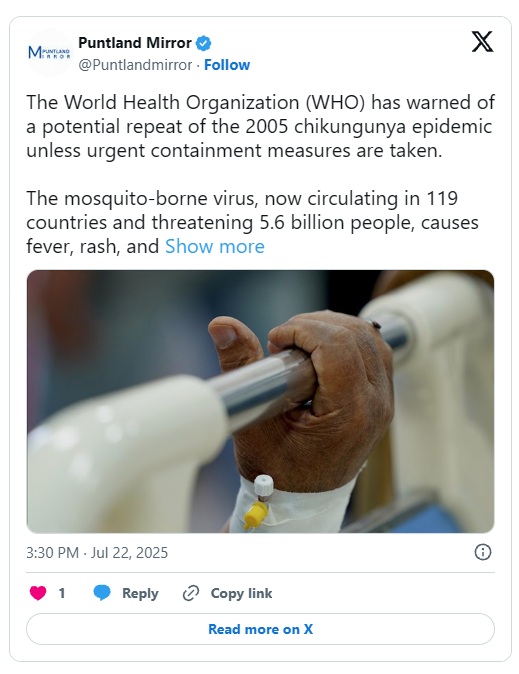This screenshot has height=674, width=519.
Task: Click the Copy link text
Action: pyautogui.click(x=241, y=593)
